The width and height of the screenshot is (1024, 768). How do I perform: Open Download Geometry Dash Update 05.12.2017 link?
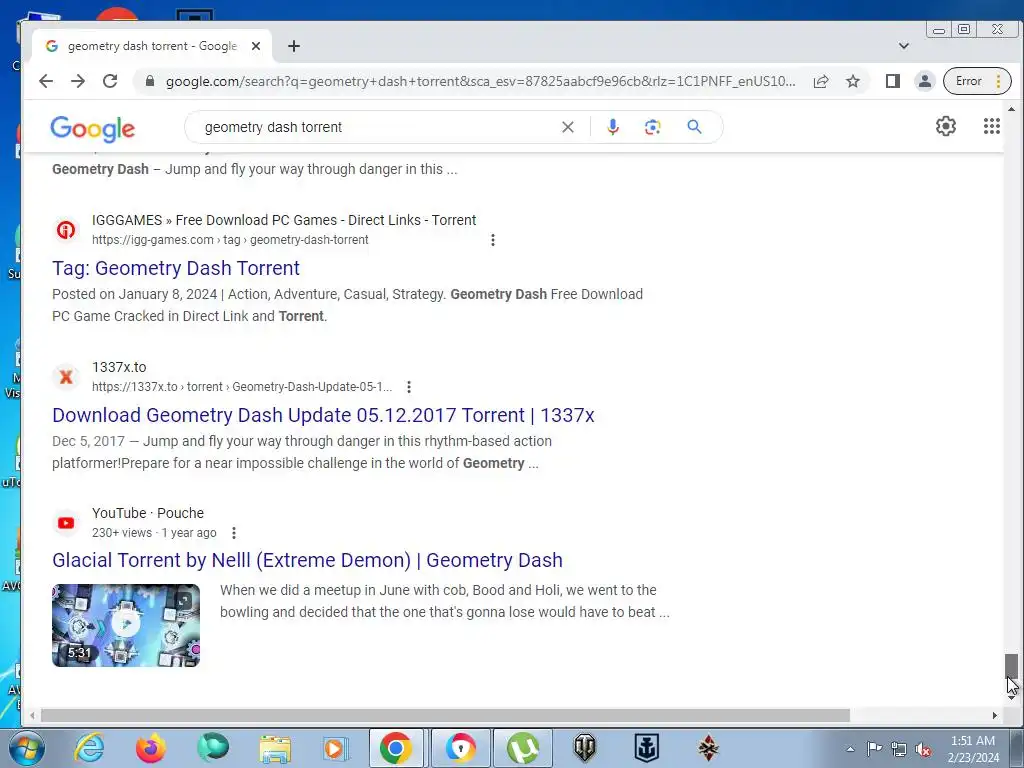(323, 415)
